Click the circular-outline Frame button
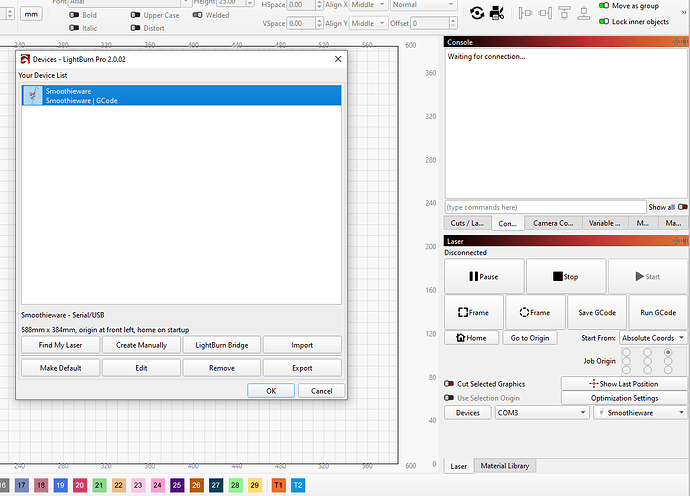The height and width of the screenshot is (496, 690). [x=535, y=312]
